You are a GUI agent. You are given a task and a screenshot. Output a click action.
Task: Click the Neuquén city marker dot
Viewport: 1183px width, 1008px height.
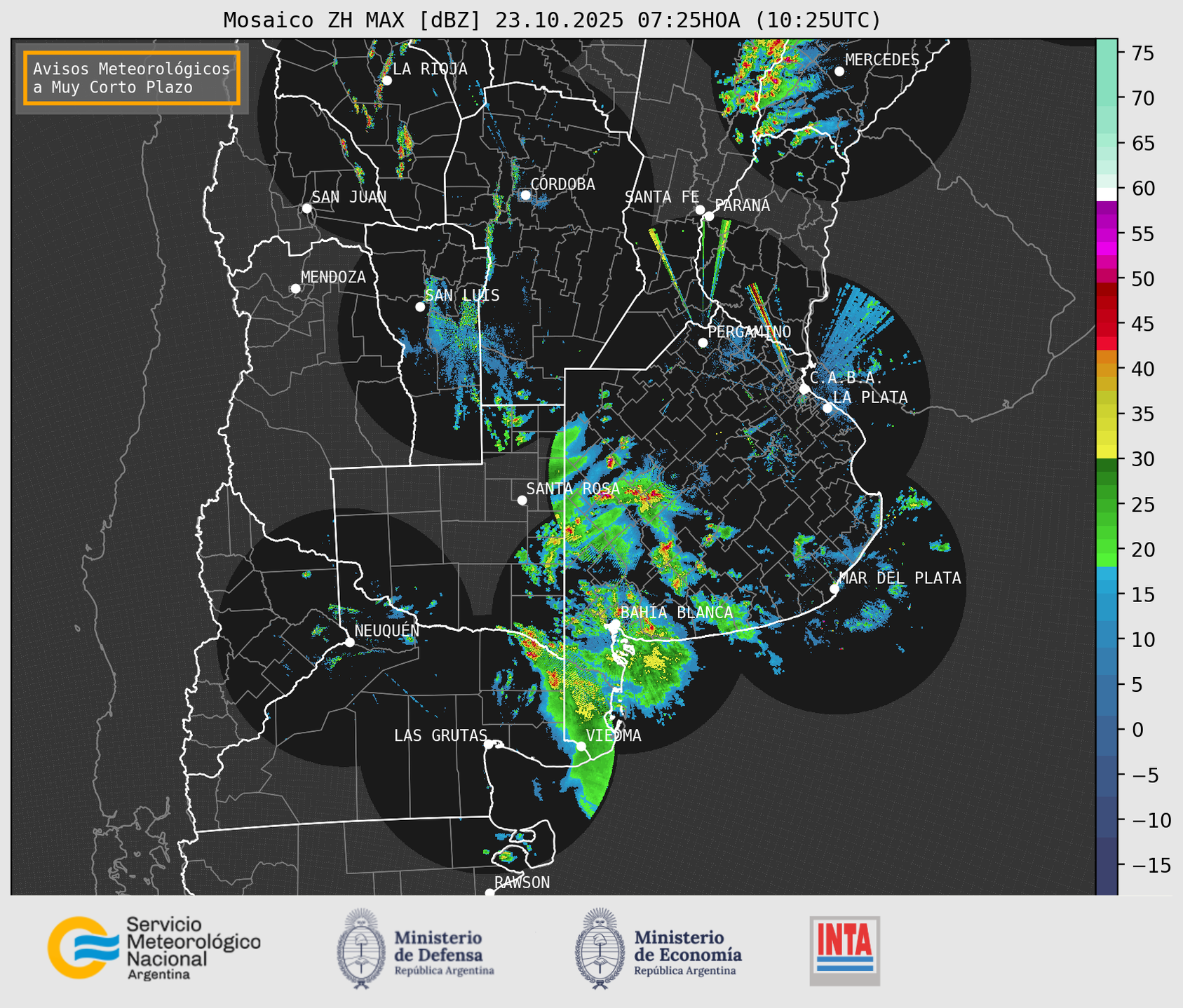pyautogui.click(x=349, y=642)
